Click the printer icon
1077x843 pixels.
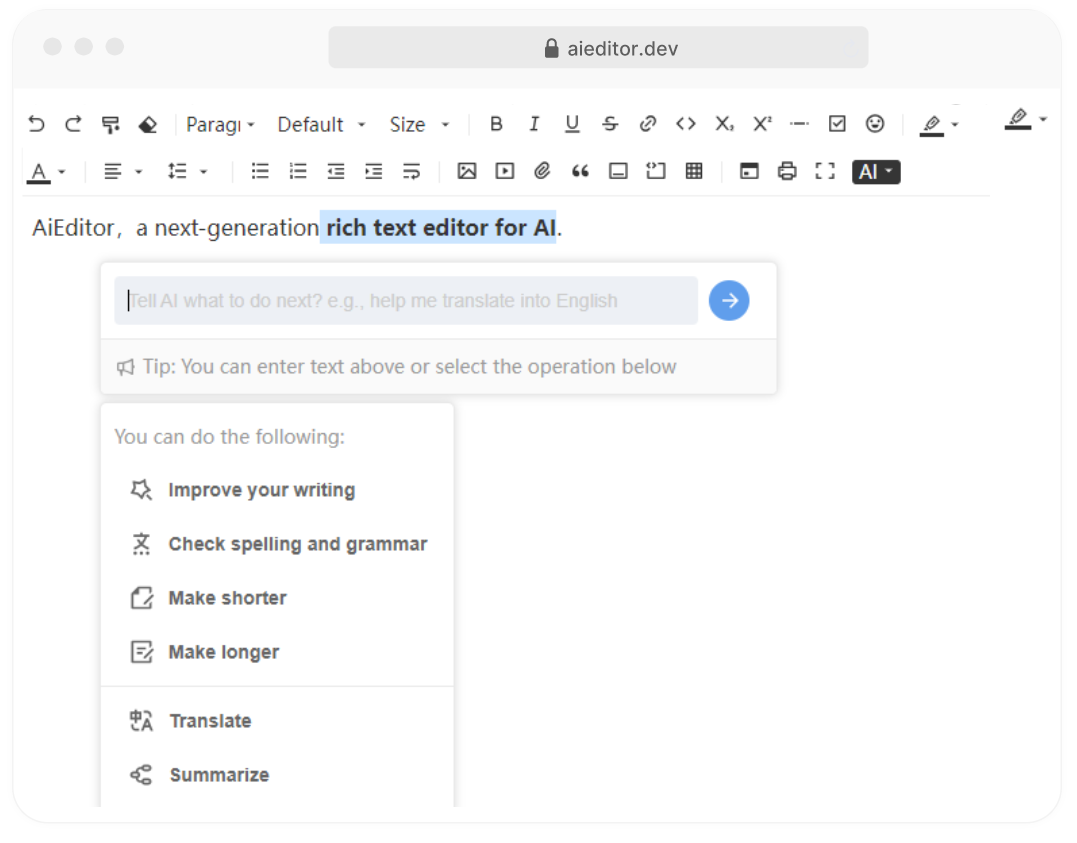click(x=787, y=172)
